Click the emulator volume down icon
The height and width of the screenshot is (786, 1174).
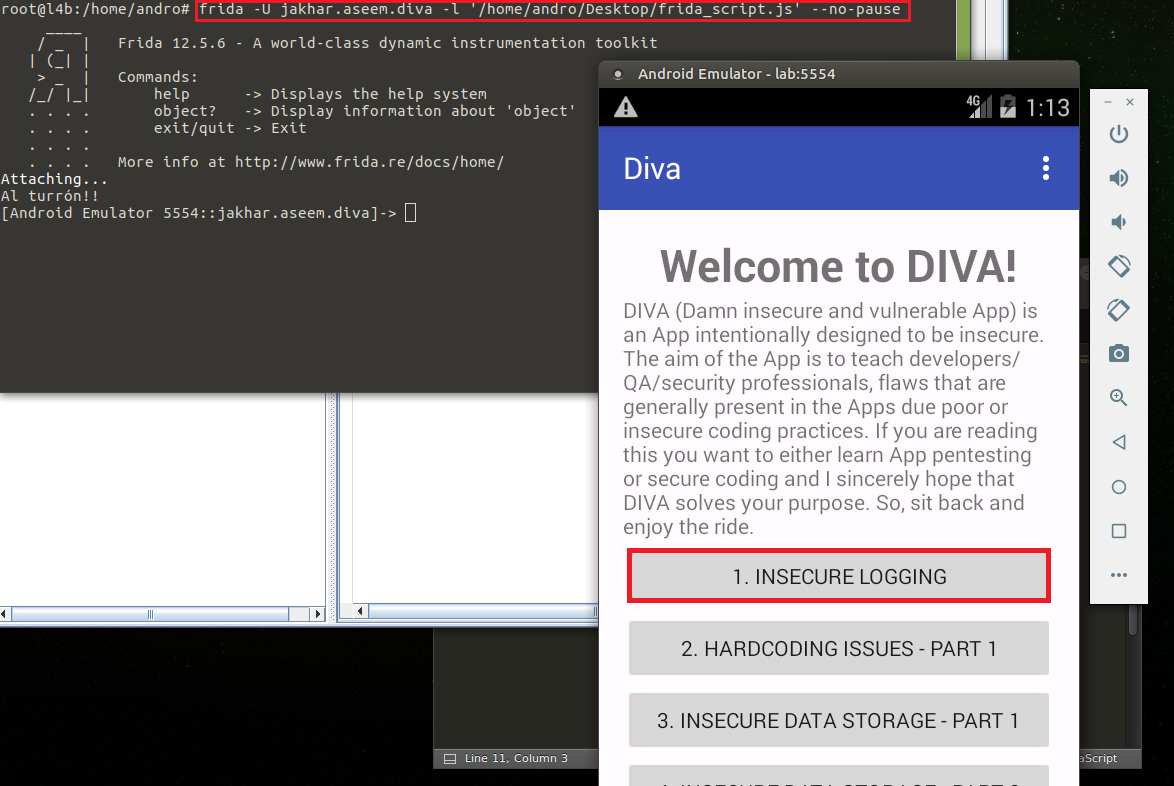pos(1119,222)
